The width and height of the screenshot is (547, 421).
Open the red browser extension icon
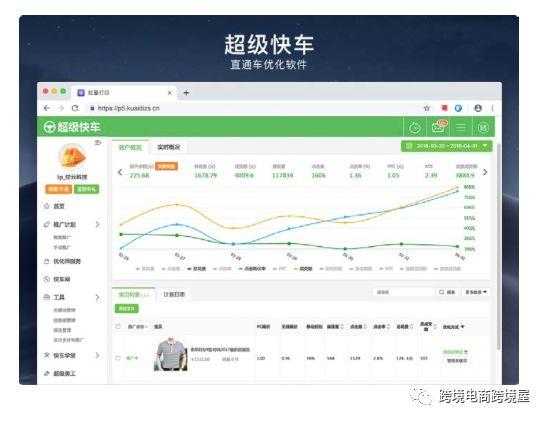(444, 108)
